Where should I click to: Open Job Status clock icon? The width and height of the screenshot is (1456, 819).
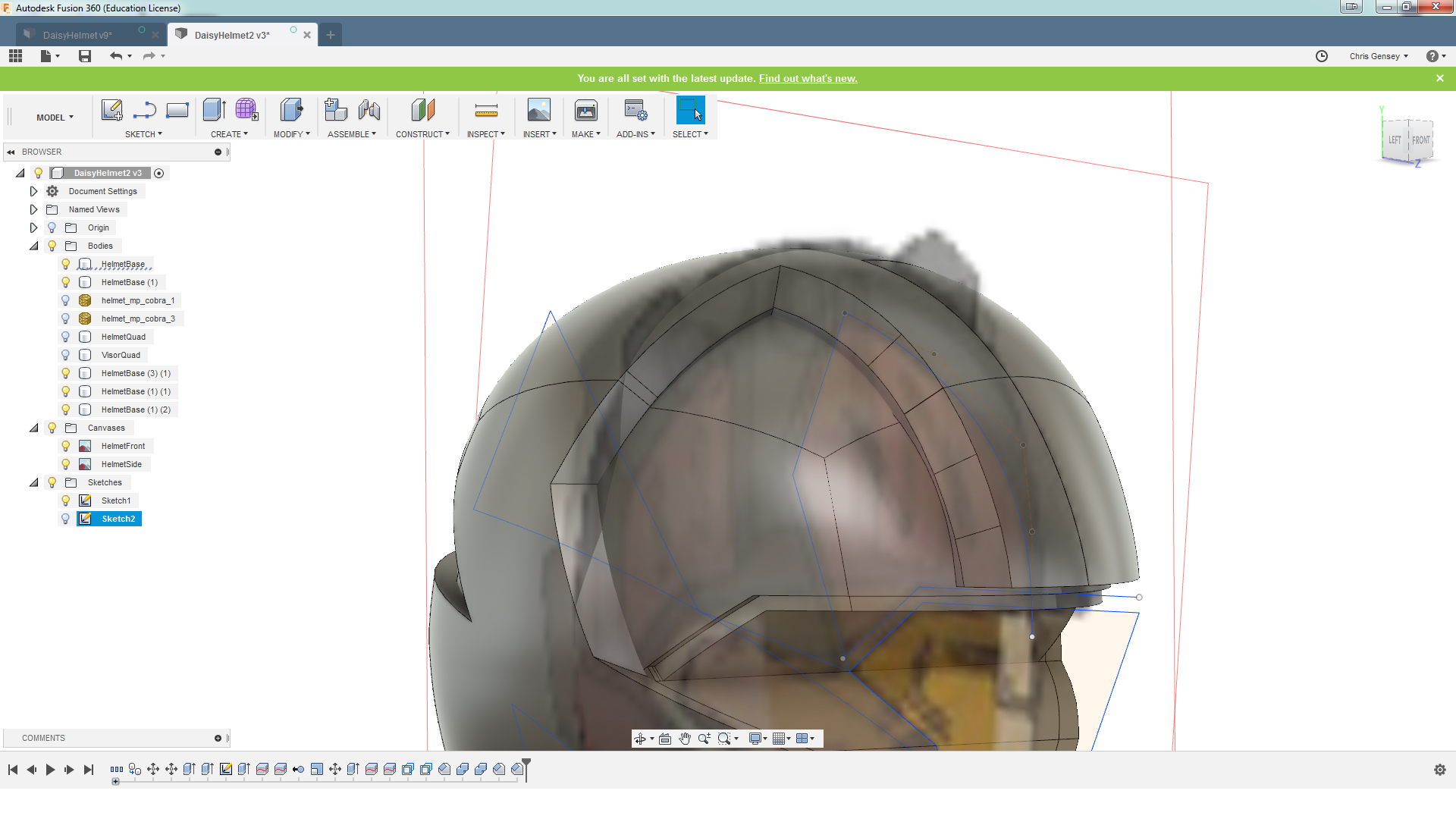(x=1322, y=56)
